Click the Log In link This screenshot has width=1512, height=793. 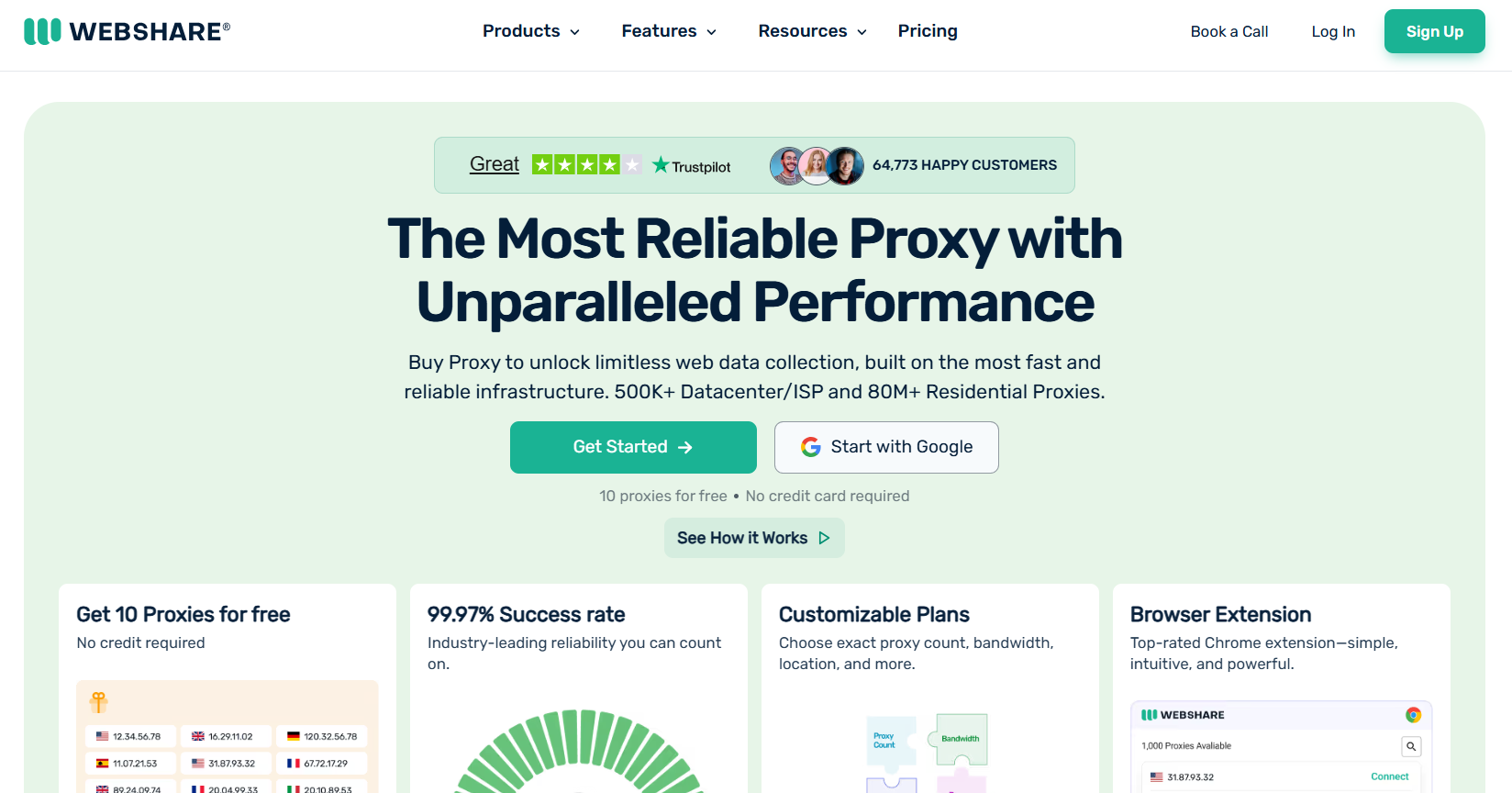coord(1333,31)
